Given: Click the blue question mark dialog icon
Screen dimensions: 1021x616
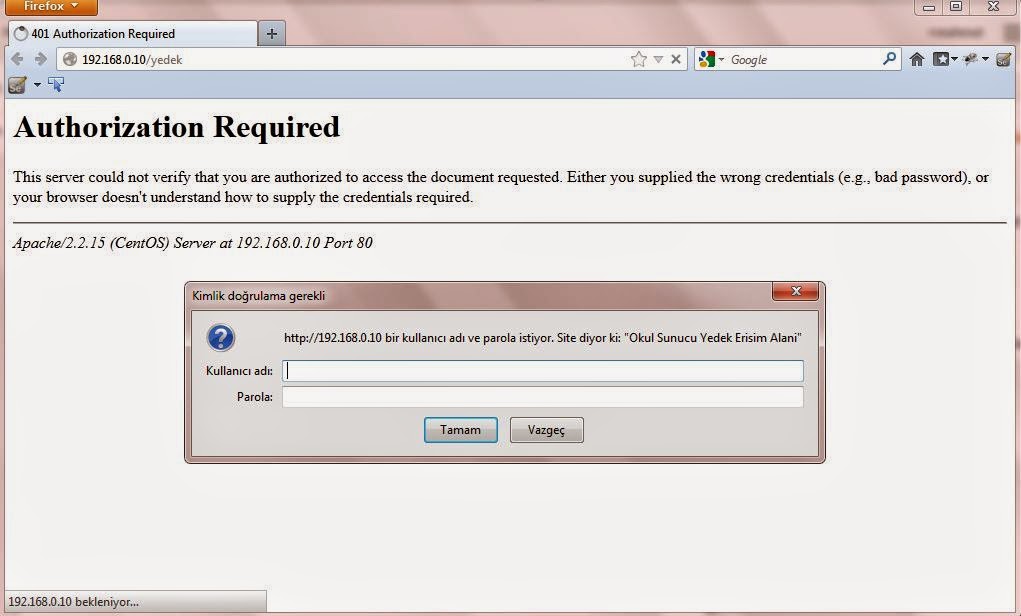Looking at the screenshot, I should (221, 338).
